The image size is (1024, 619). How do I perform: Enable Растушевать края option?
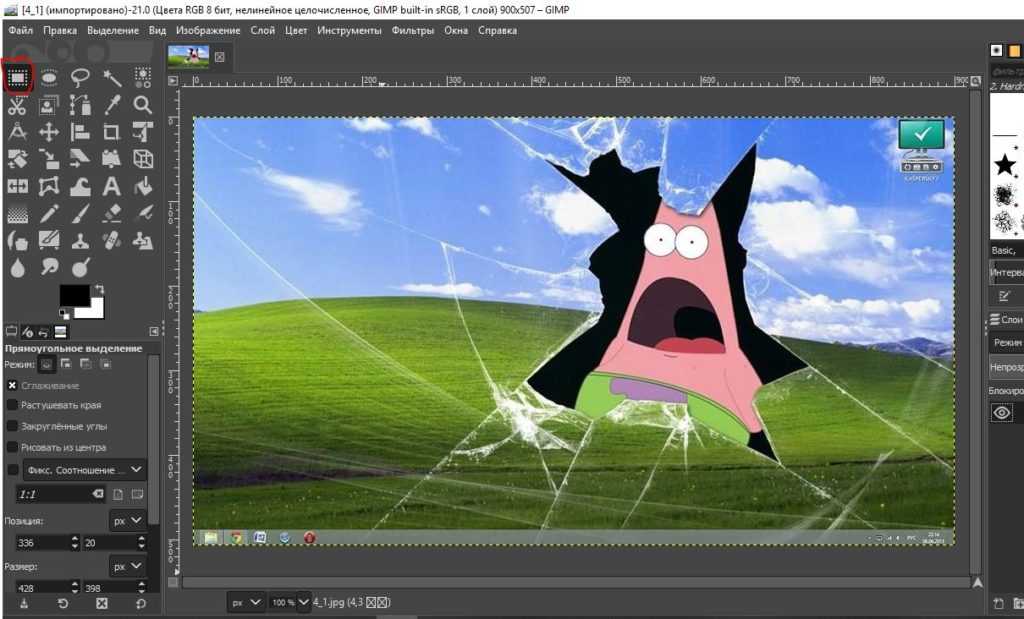pyautogui.click(x=12, y=405)
